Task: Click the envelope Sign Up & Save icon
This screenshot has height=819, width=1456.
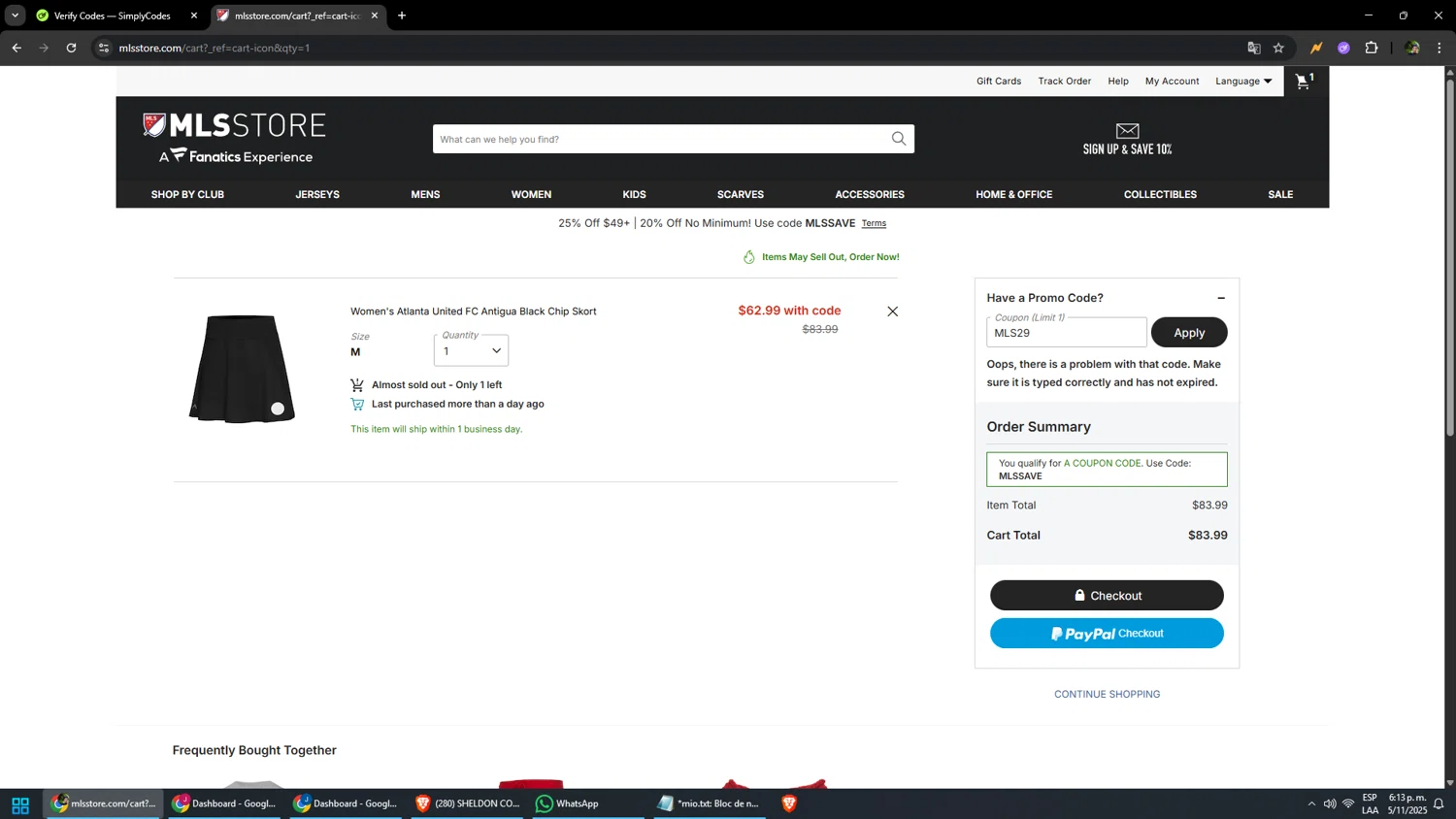Action: (1127, 139)
